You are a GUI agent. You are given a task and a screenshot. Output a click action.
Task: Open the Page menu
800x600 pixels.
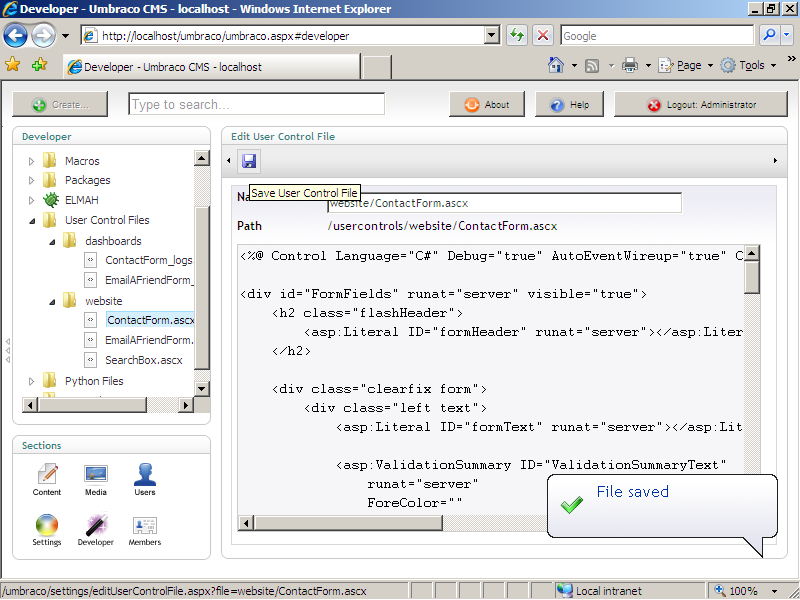point(685,65)
